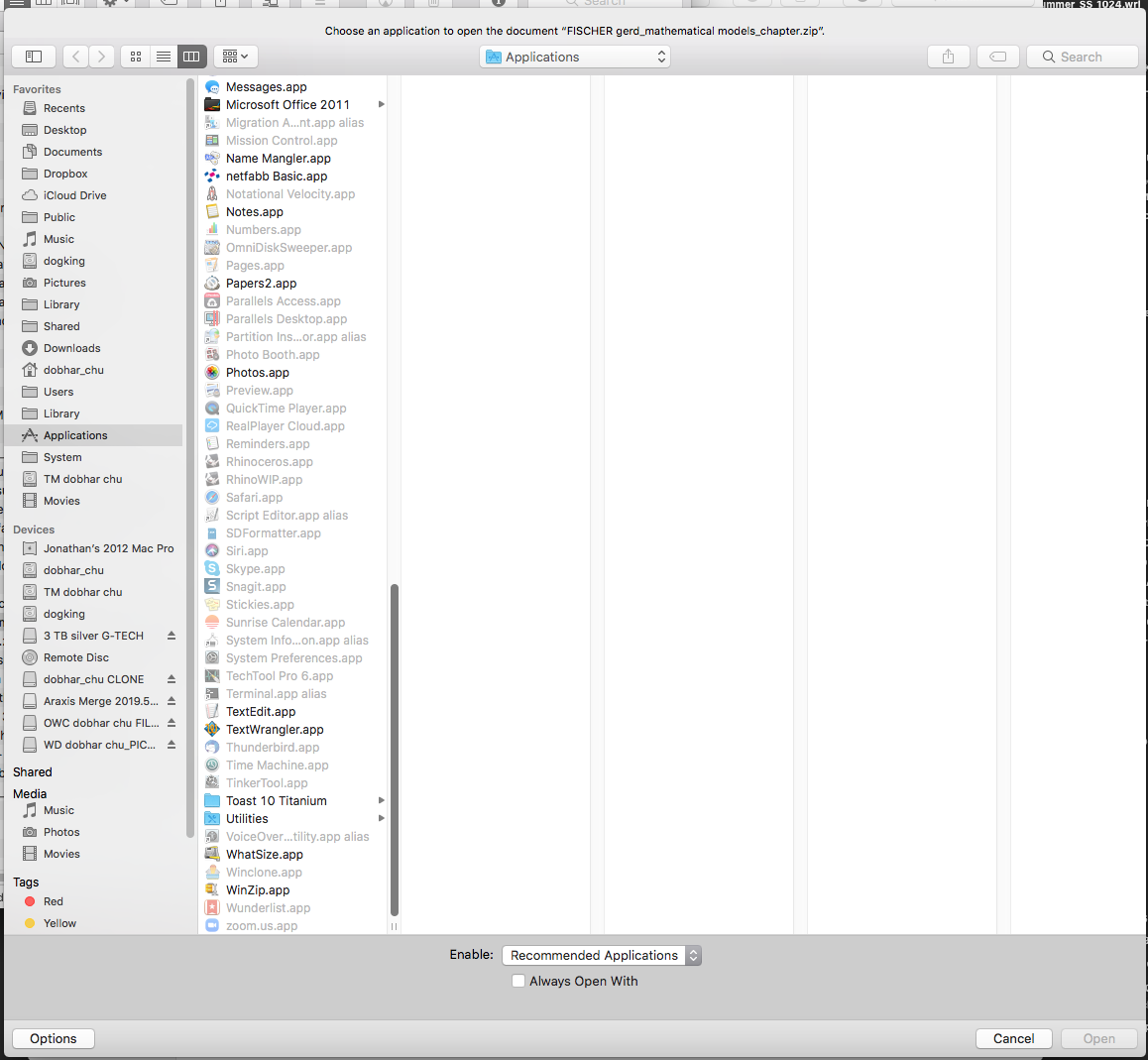
Task: Open dobhar_chu home folder in Favorites
Action: tap(73, 370)
